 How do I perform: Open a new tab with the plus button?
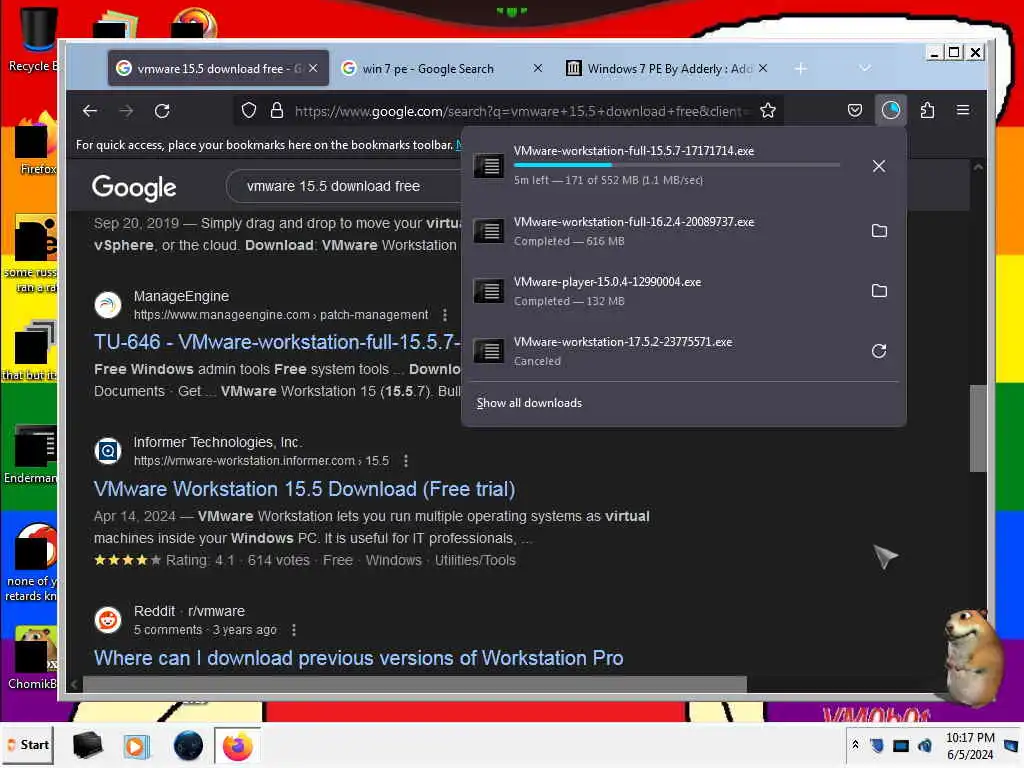click(x=801, y=68)
